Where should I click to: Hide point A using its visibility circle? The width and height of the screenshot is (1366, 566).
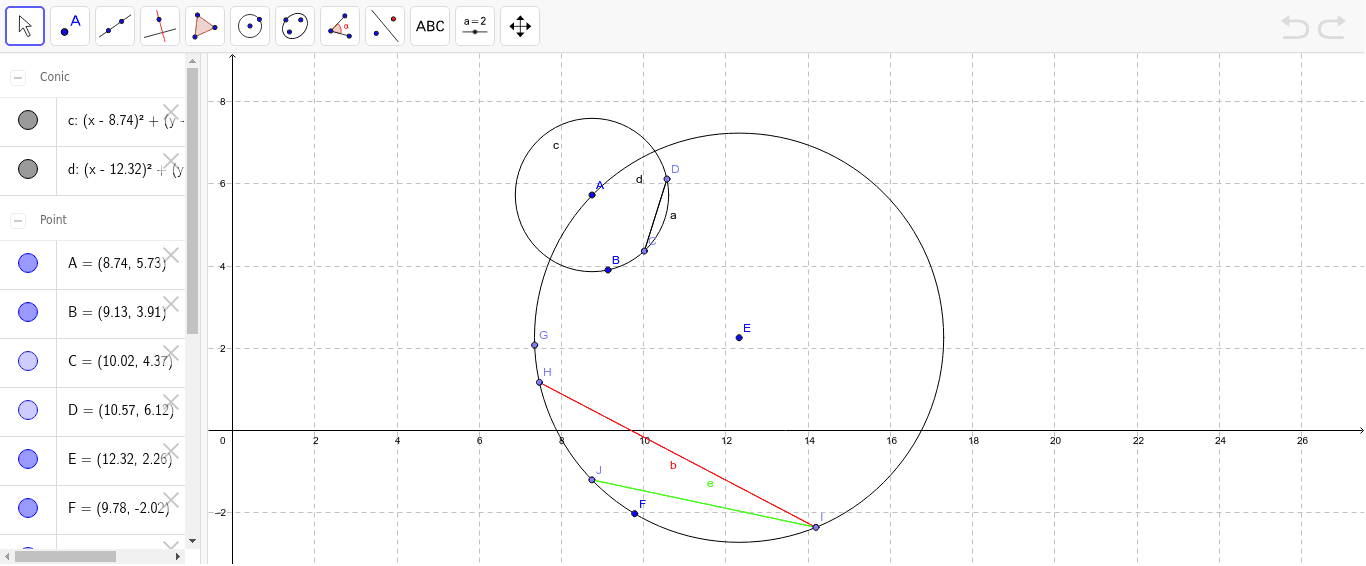(28, 264)
